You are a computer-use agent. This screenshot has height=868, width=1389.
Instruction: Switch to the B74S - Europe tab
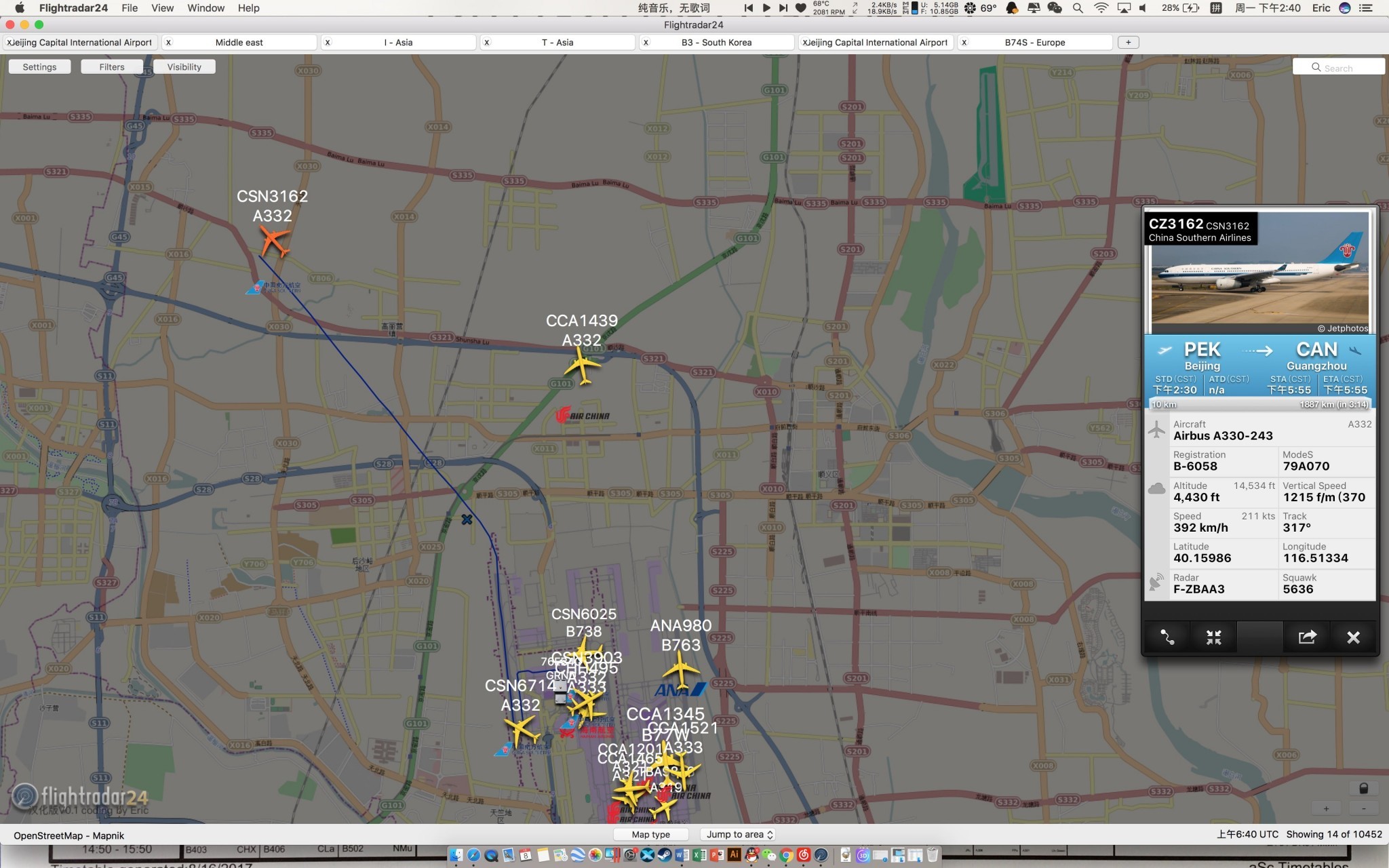(1035, 42)
